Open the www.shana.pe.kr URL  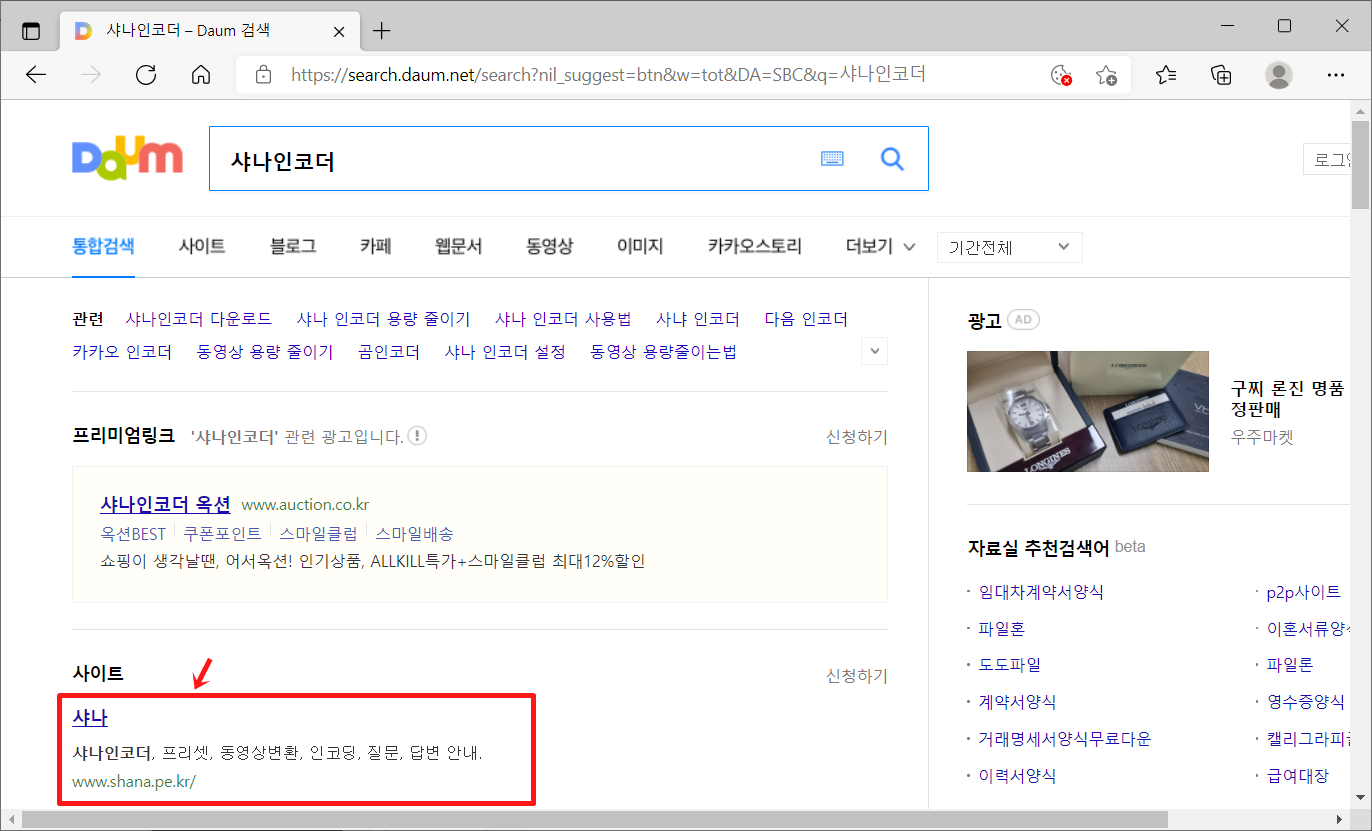[134, 782]
